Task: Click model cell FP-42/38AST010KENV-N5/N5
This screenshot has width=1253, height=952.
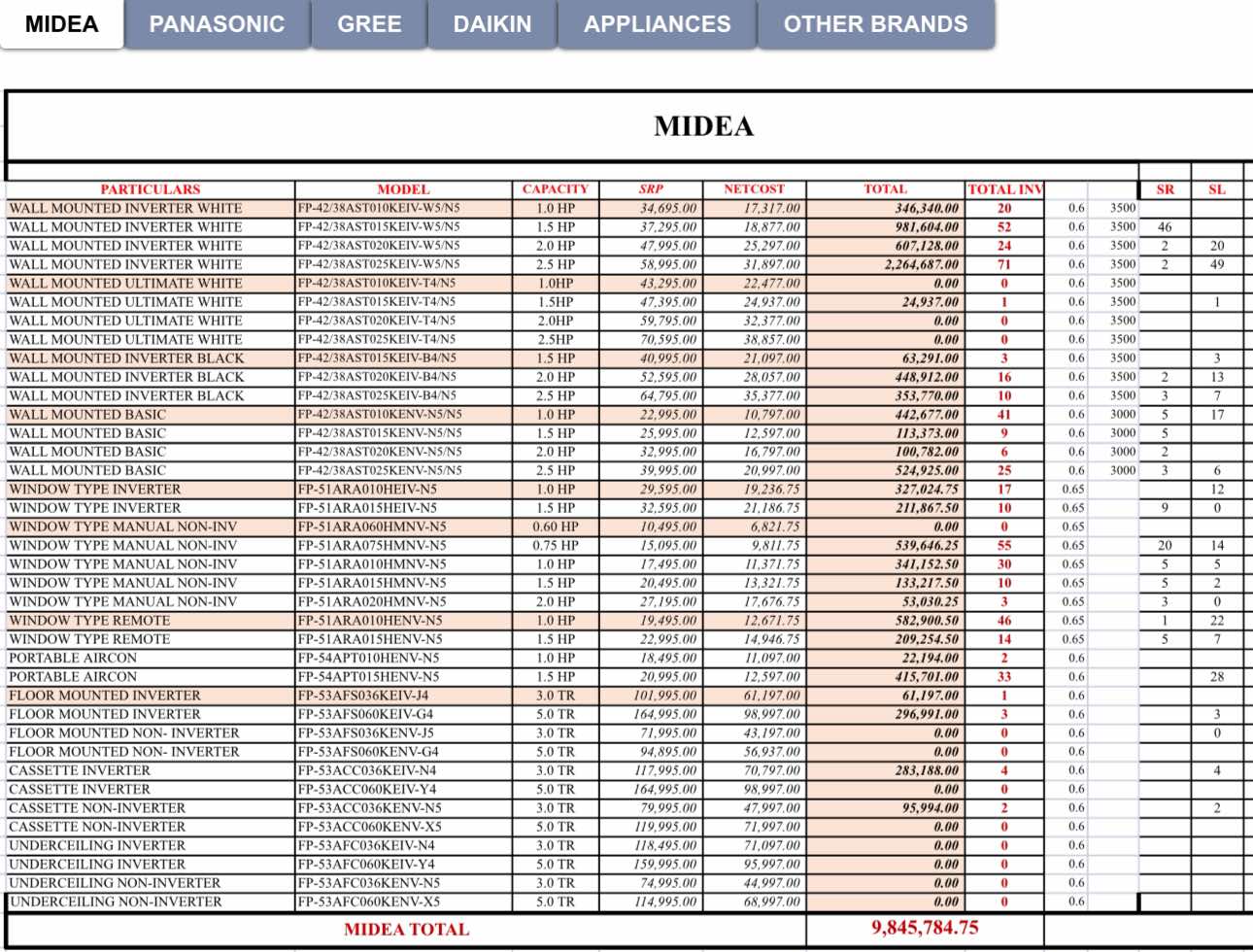Action: (x=403, y=414)
